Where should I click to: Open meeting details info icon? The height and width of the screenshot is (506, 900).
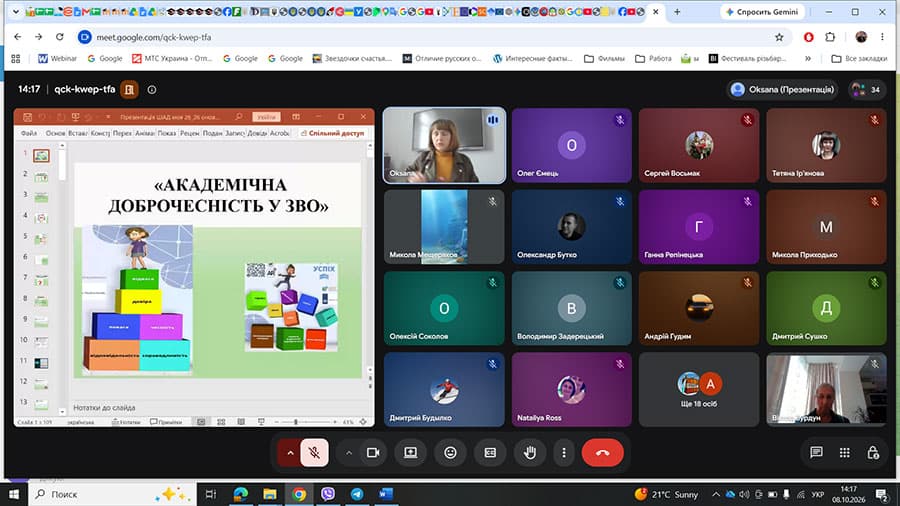pos(152,89)
